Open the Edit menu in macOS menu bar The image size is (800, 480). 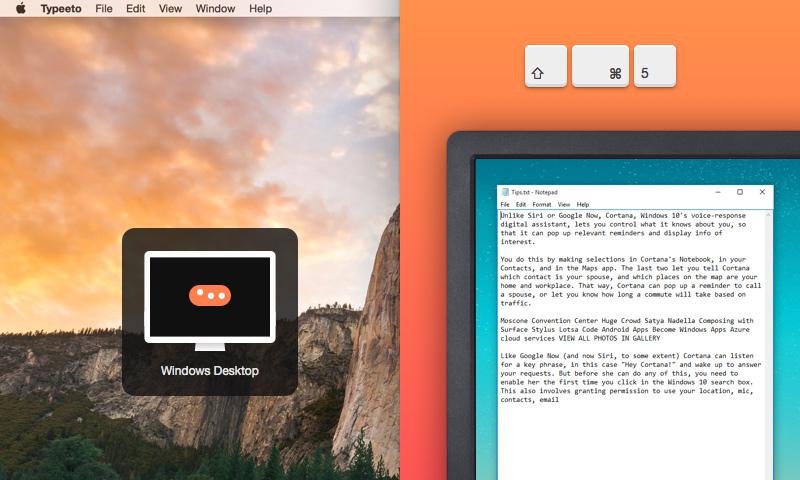(x=135, y=9)
